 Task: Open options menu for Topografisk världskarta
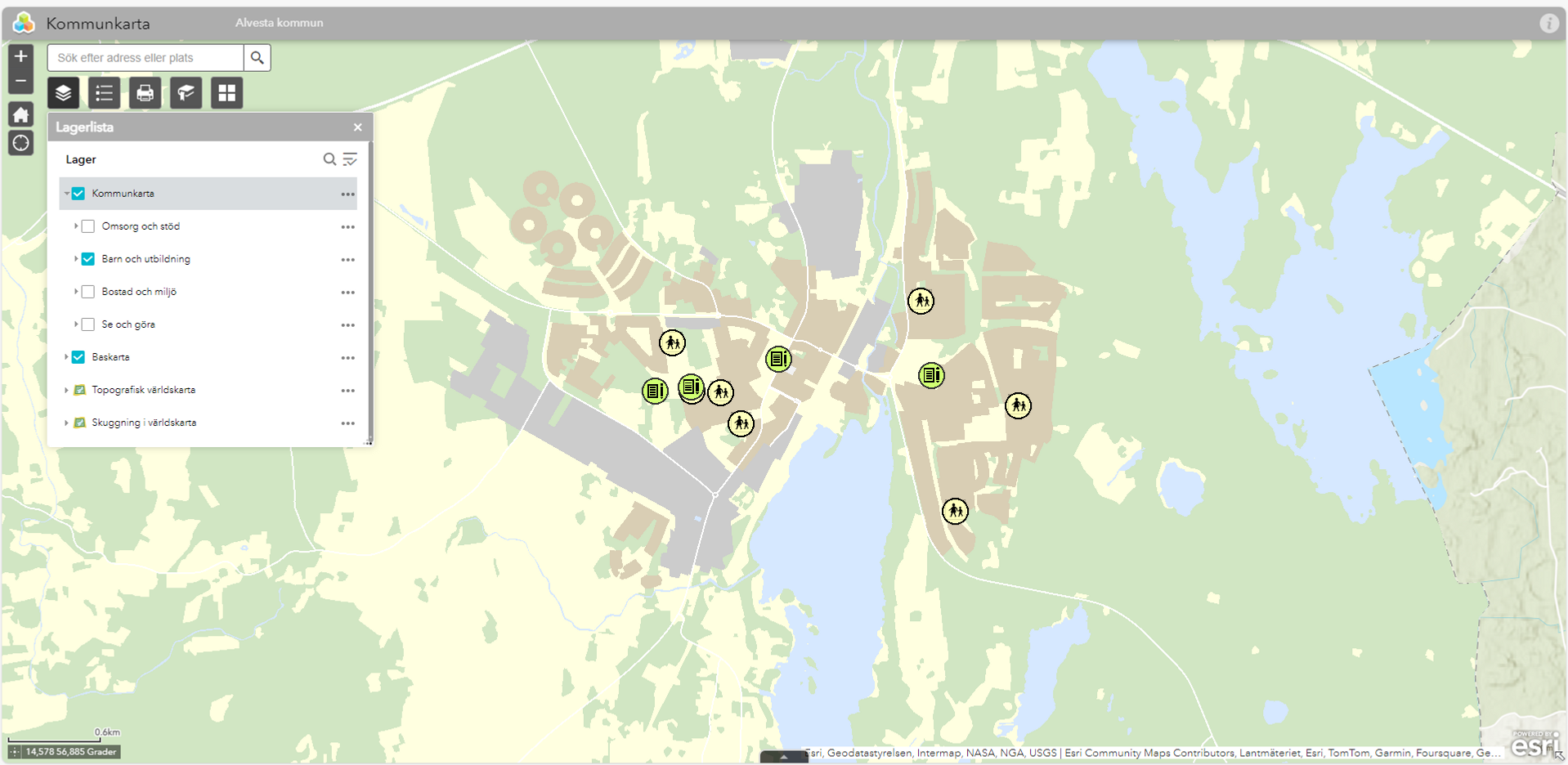pyautogui.click(x=347, y=390)
